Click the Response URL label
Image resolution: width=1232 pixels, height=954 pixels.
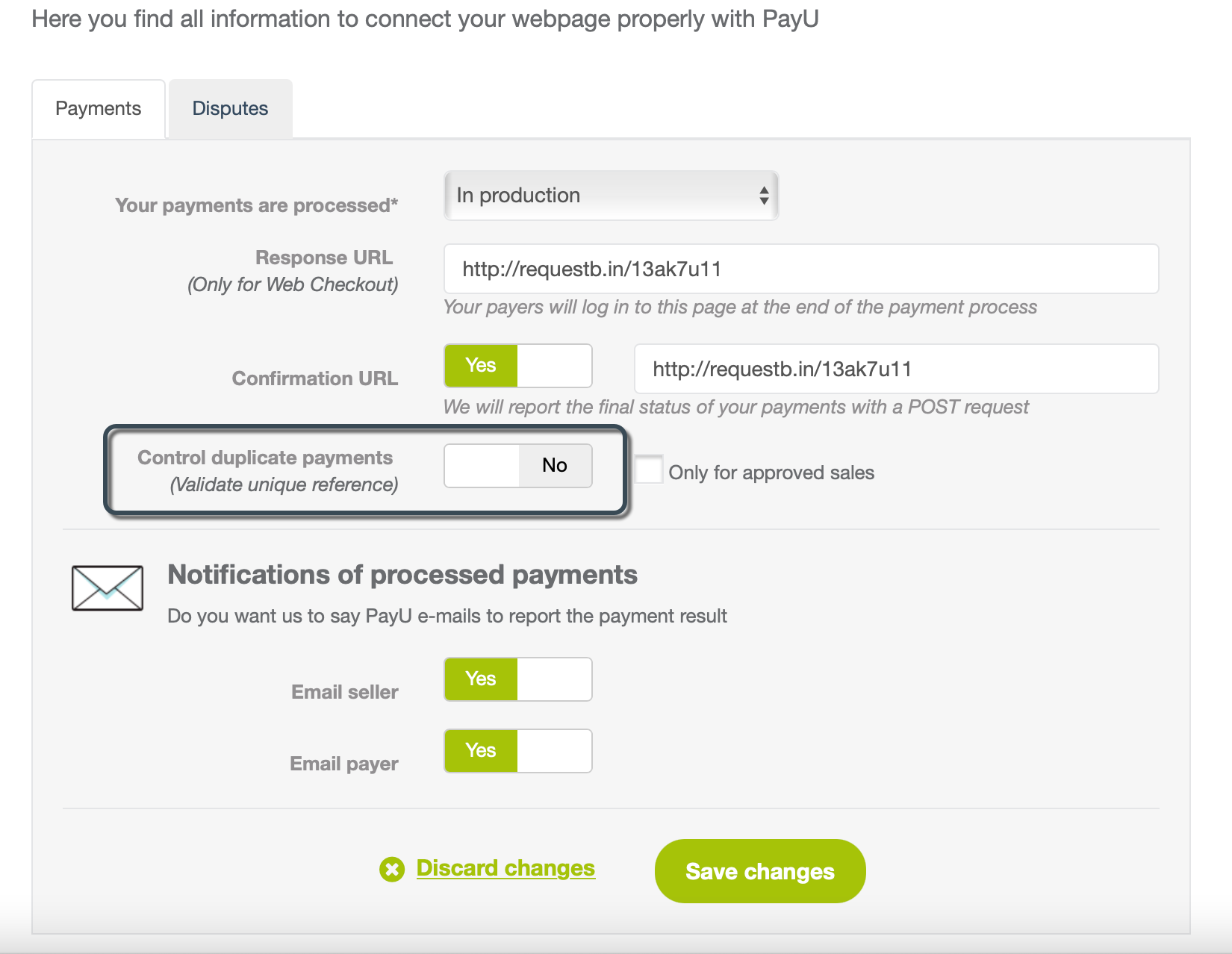[x=324, y=258]
